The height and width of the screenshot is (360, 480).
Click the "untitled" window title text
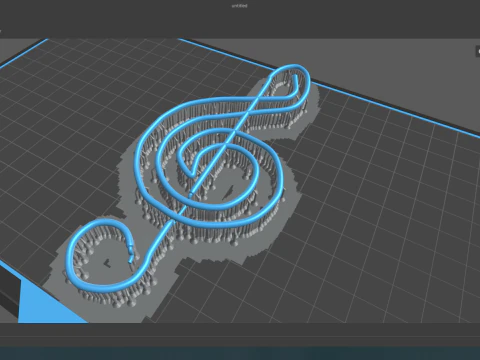pyautogui.click(x=240, y=6)
